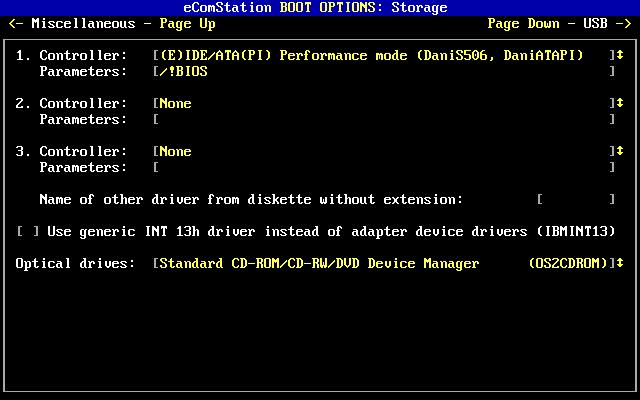Image resolution: width=640 pixels, height=400 pixels.
Task: Open Controller 2 None selection list
Action: click(384, 103)
